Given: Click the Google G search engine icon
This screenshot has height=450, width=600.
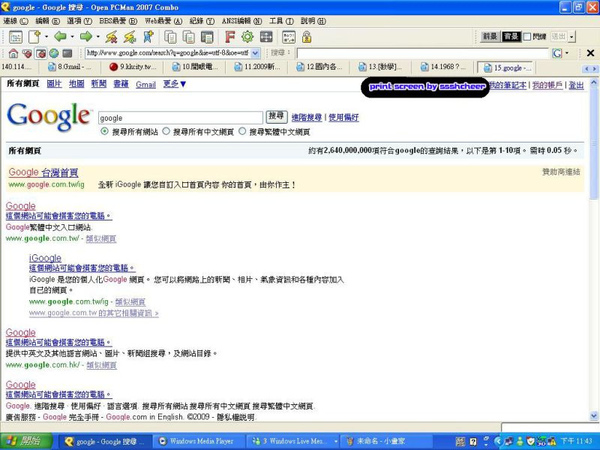Looking at the screenshot, I should [x=557, y=53].
